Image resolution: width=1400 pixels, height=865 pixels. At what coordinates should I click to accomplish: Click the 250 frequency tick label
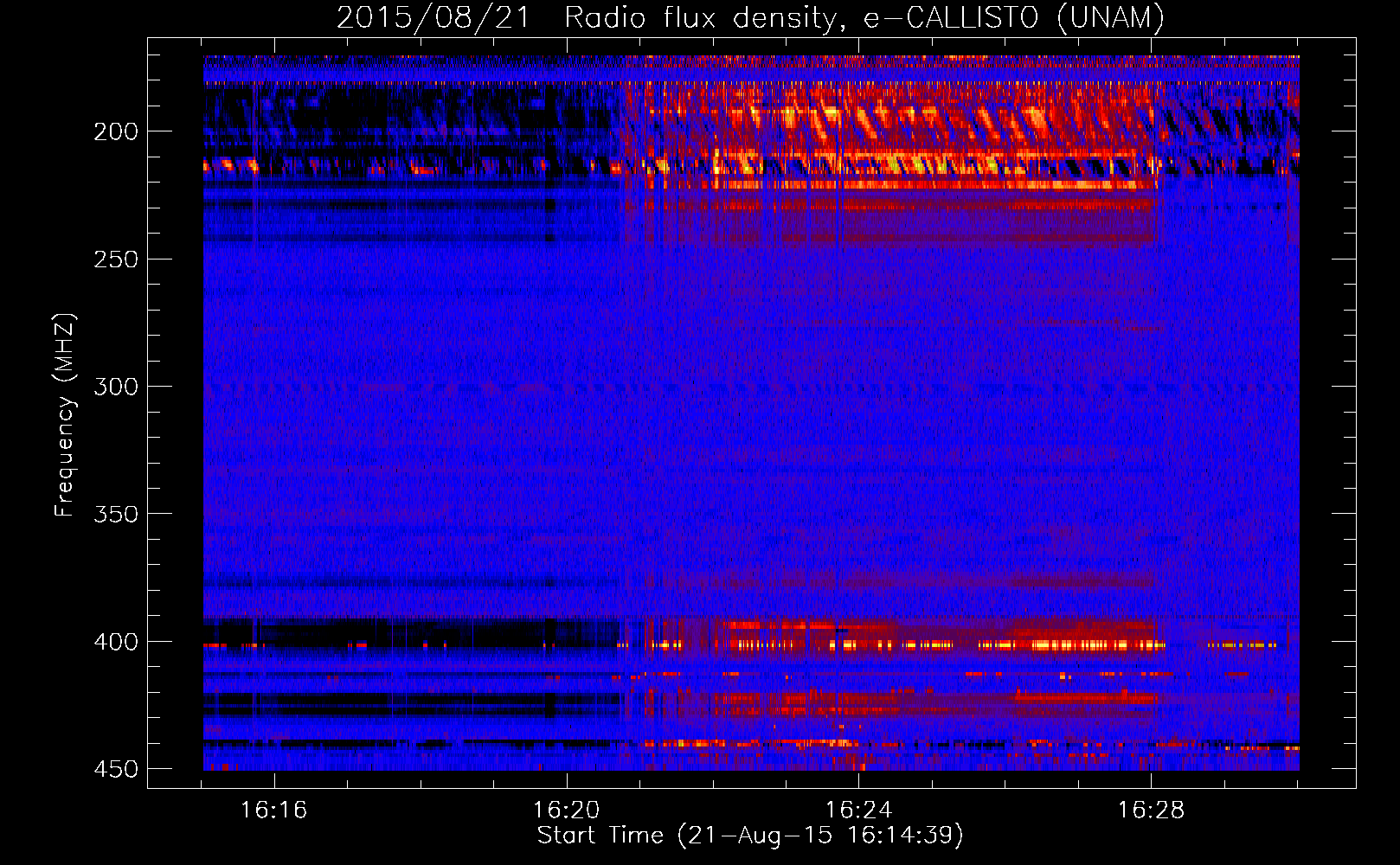pos(115,259)
